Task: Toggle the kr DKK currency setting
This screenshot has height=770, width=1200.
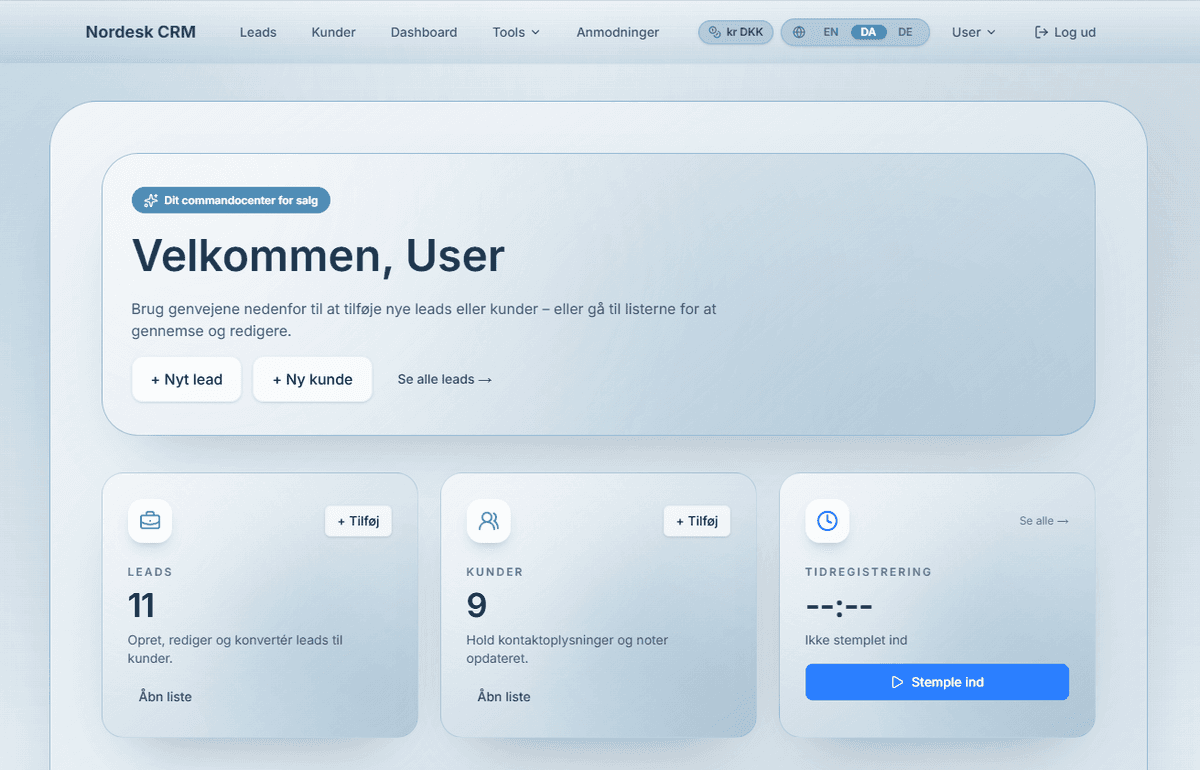Action: (x=735, y=31)
